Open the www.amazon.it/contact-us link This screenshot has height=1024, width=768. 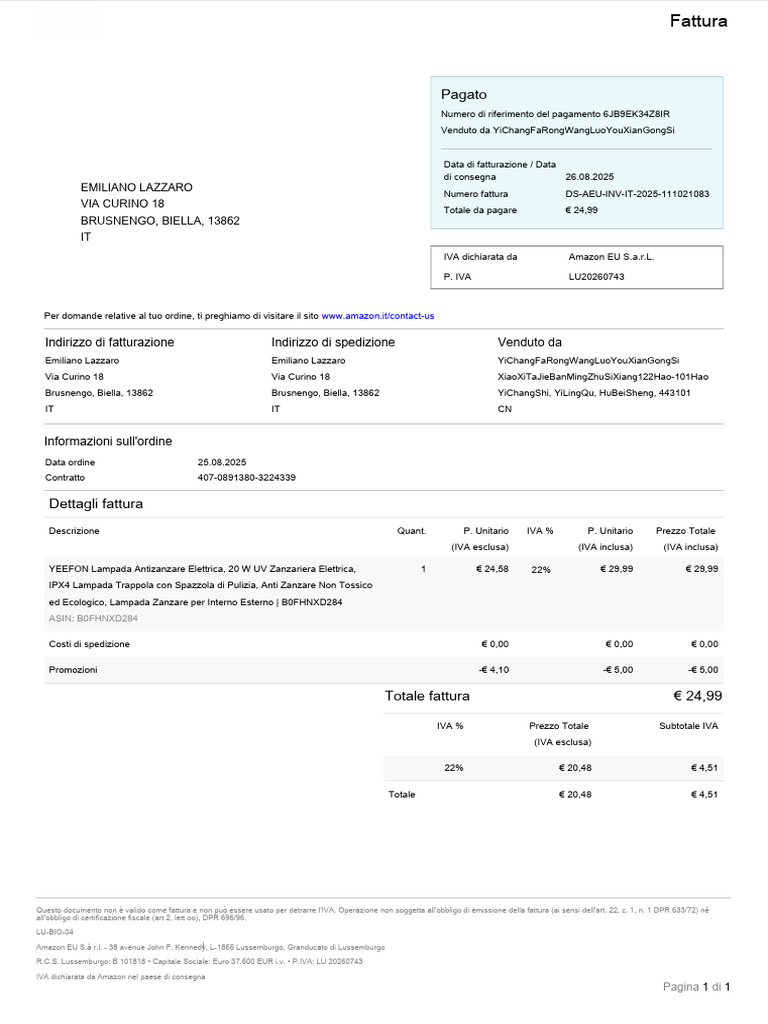pyautogui.click(x=377, y=315)
